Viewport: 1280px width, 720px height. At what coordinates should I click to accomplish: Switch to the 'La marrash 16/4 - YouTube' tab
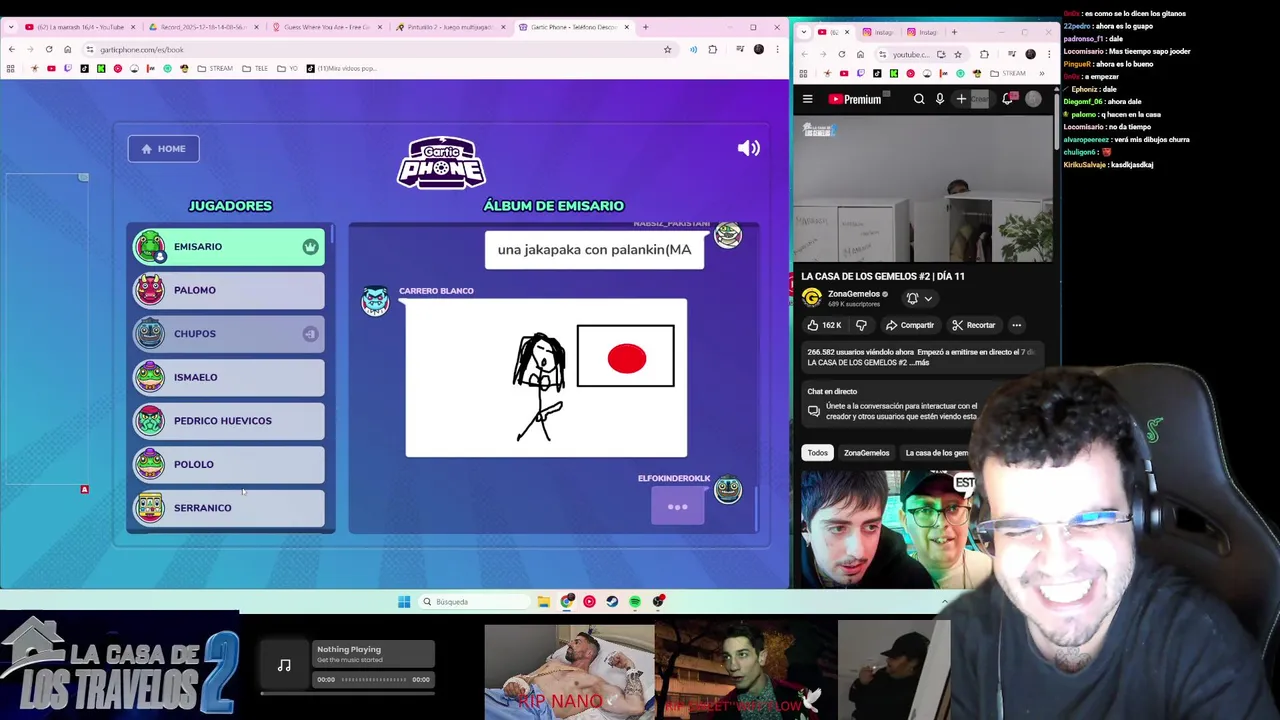[80, 27]
